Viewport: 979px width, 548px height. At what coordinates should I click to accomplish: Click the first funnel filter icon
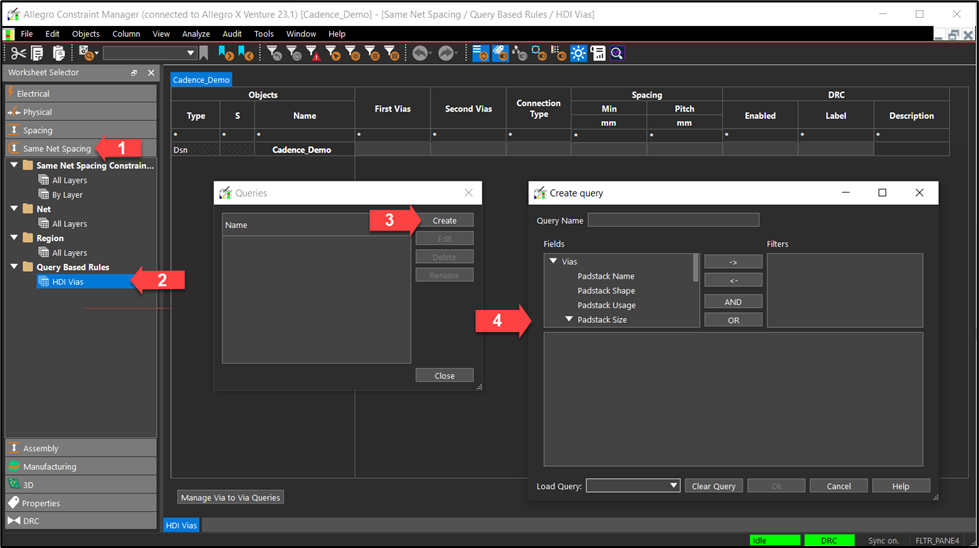click(274, 54)
